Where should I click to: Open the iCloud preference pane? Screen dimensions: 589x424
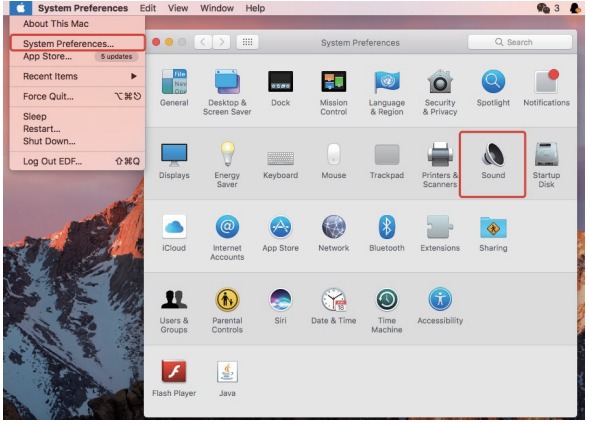[x=174, y=233]
